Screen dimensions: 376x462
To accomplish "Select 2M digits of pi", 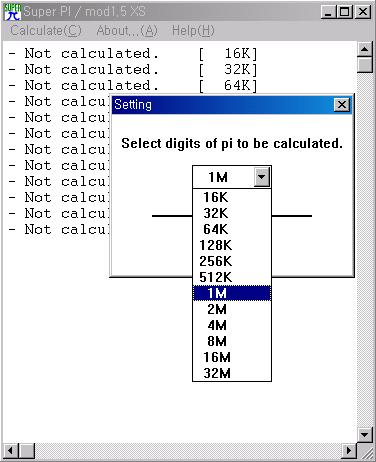I will coord(232,309).
